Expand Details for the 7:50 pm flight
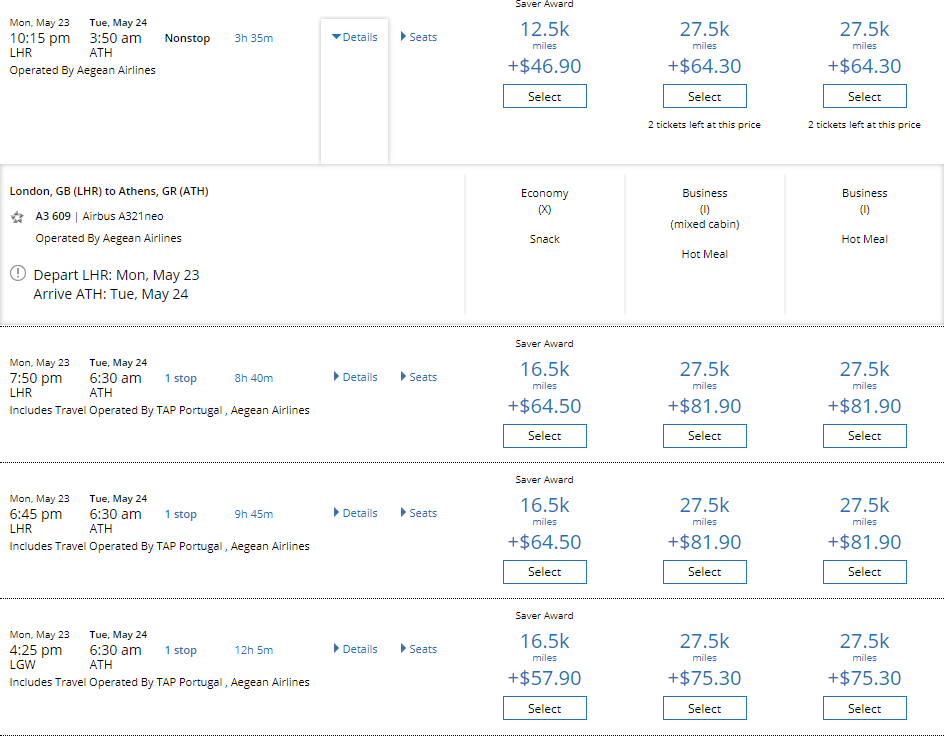 [355, 377]
